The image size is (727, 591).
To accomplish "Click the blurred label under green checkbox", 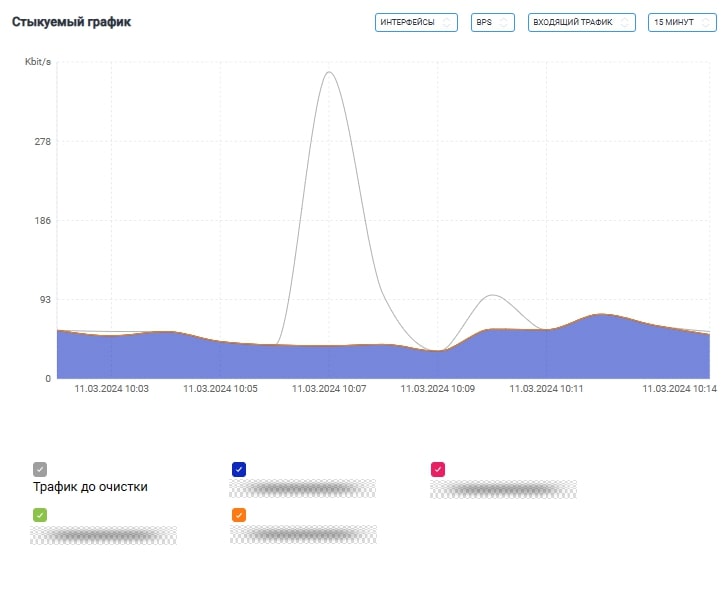I will [x=103, y=535].
